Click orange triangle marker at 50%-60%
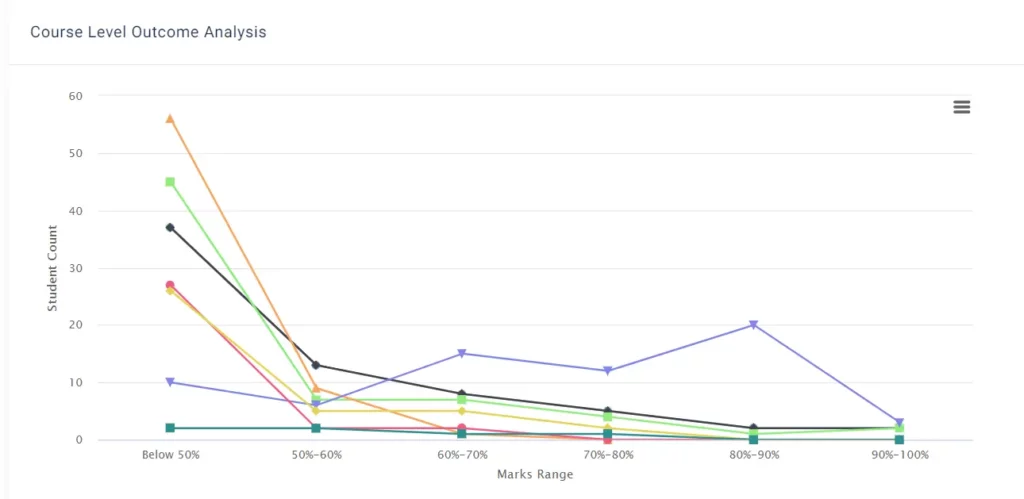Image resolution: width=1024 pixels, height=499 pixels. click(x=316, y=388)
